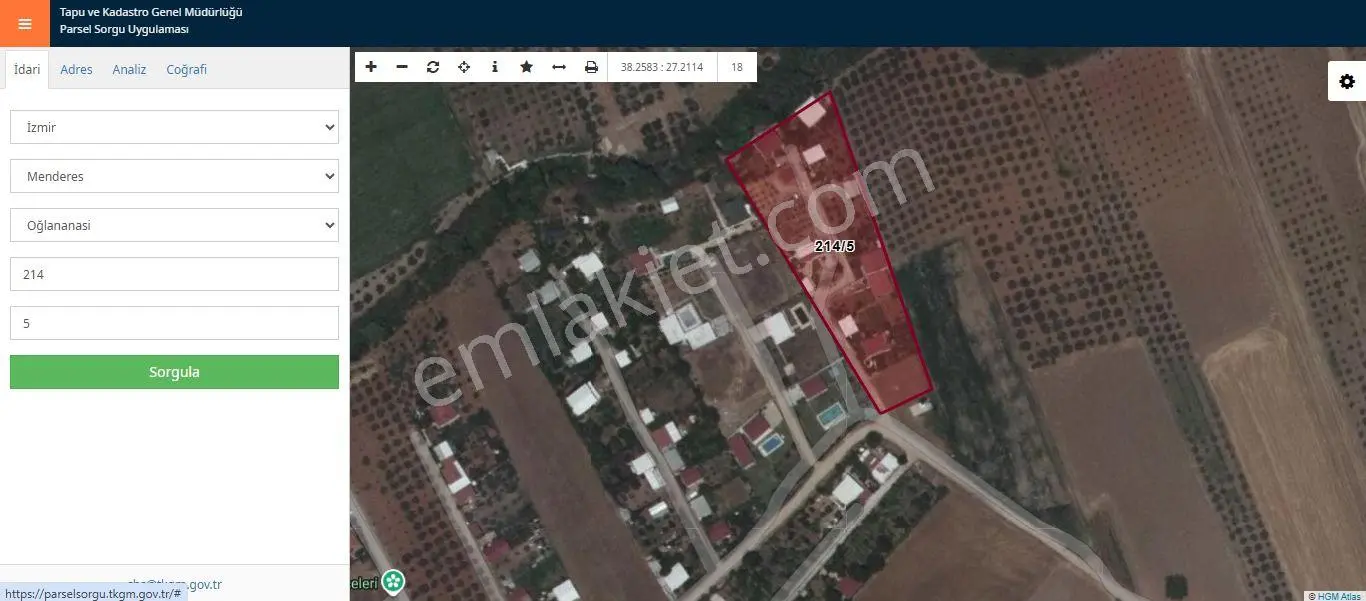Print the map via printer icon
Screen dimensions: 1366x601
[x=591, y=67]
